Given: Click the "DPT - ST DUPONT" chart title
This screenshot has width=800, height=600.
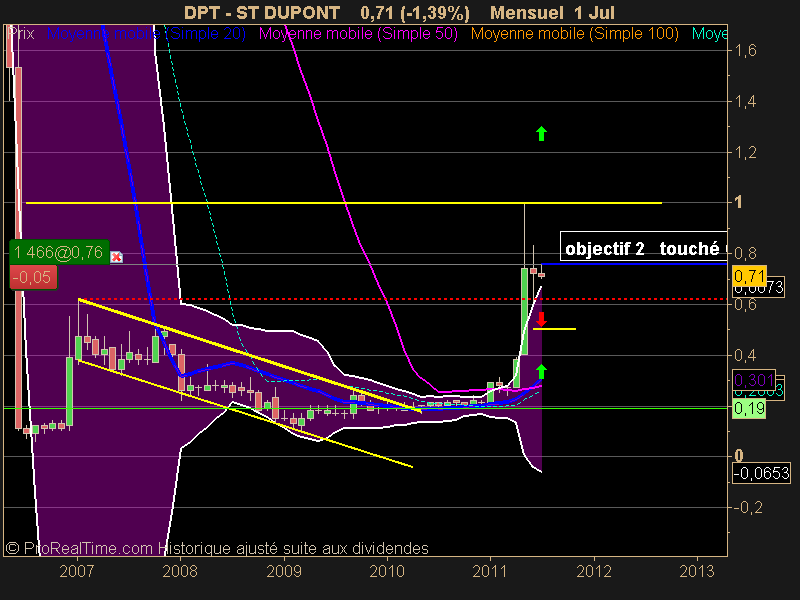Looking at the screenshot, I should point(262,12).
